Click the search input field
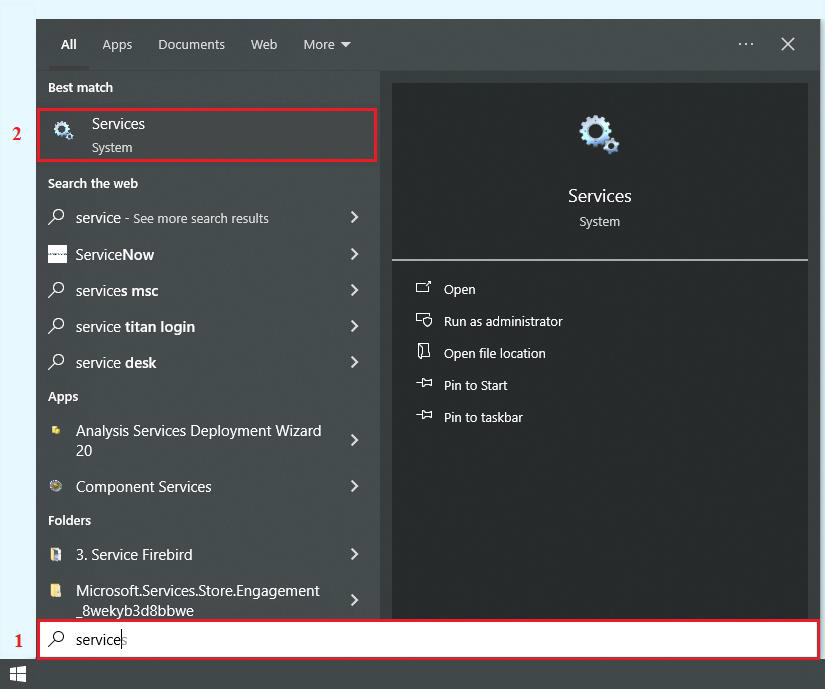Image resolution: width=825 pixels, height=689 pixels. click(x=430, y=640)
